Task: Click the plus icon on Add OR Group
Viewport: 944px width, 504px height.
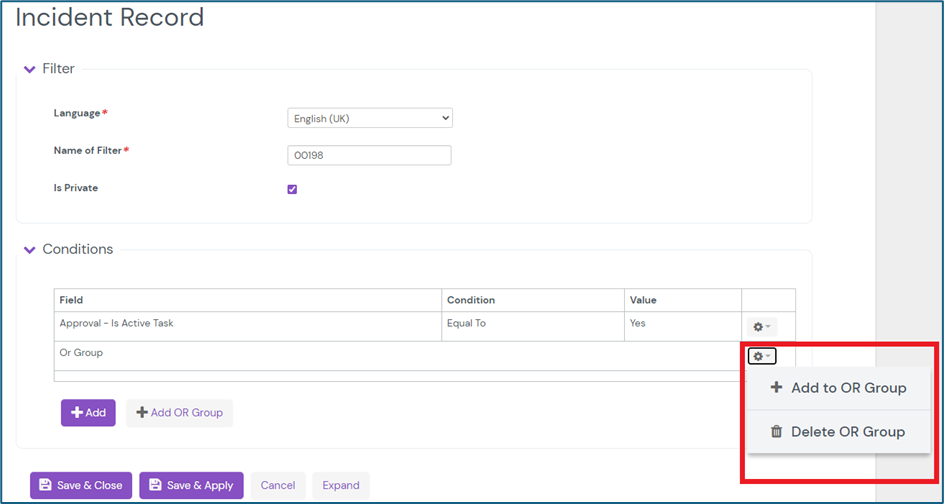Action: tap(141, 413)
